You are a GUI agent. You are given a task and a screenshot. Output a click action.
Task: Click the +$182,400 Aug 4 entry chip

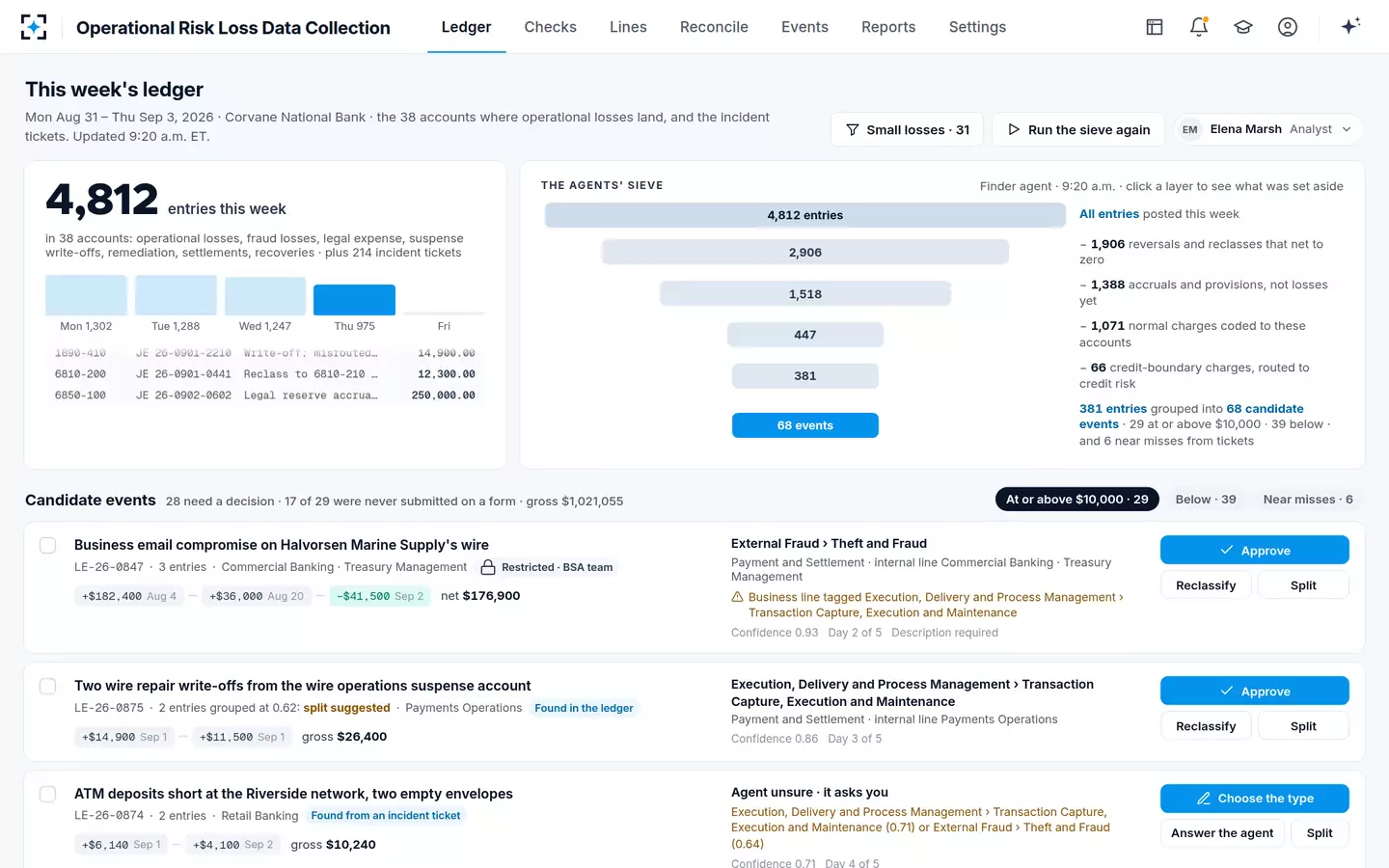click(129, 596)
